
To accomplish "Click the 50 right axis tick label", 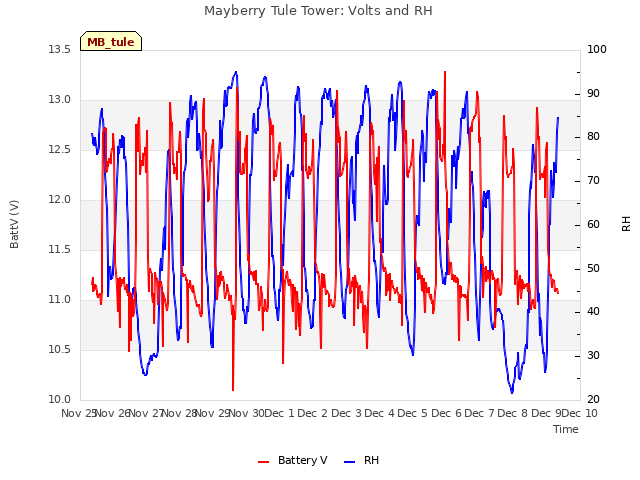I will 593,269.
